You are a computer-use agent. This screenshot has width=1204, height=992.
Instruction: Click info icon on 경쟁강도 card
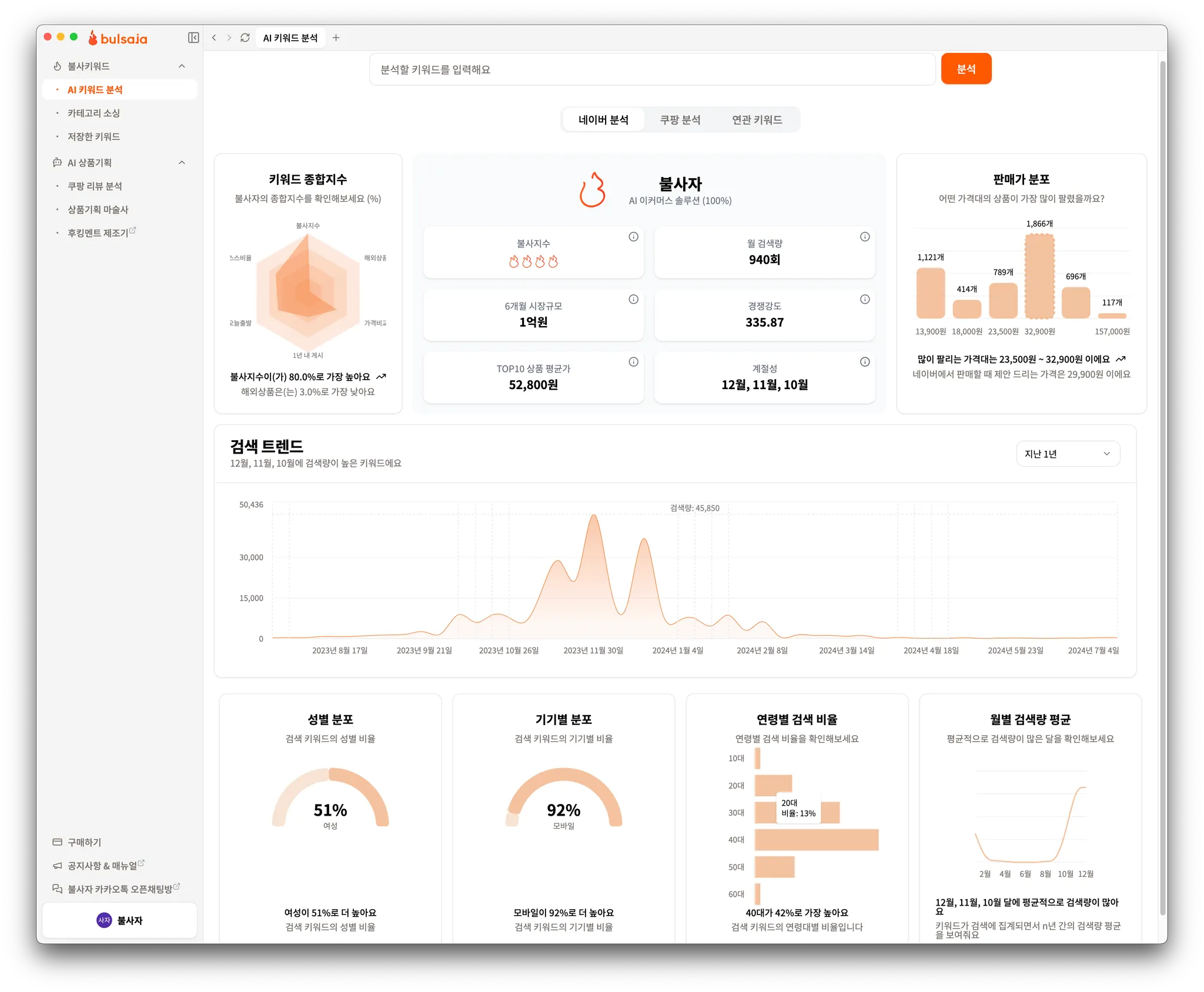pos(865,299)
